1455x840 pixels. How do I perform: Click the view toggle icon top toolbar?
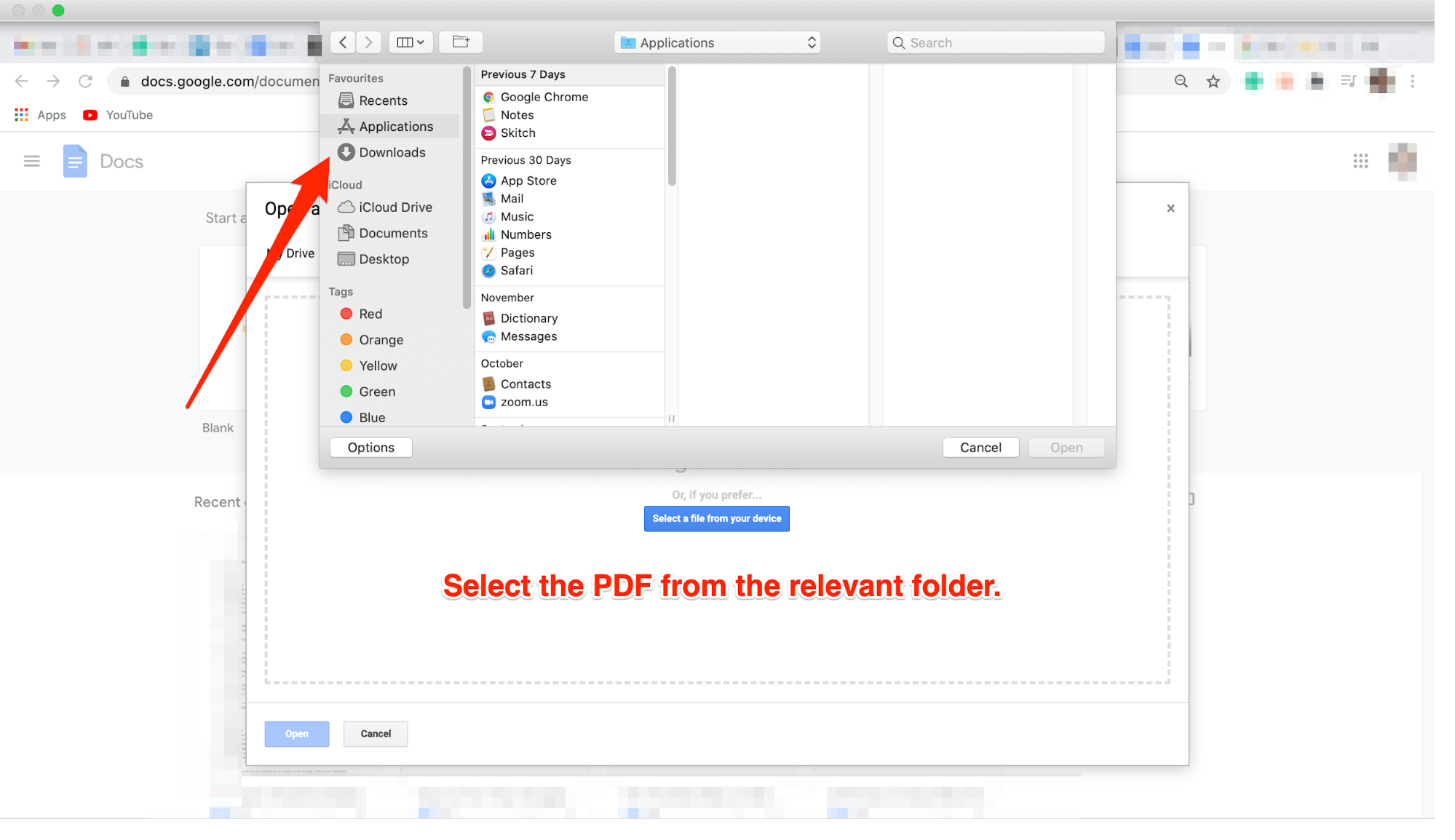pyautogui.click(x=408, y=41)
